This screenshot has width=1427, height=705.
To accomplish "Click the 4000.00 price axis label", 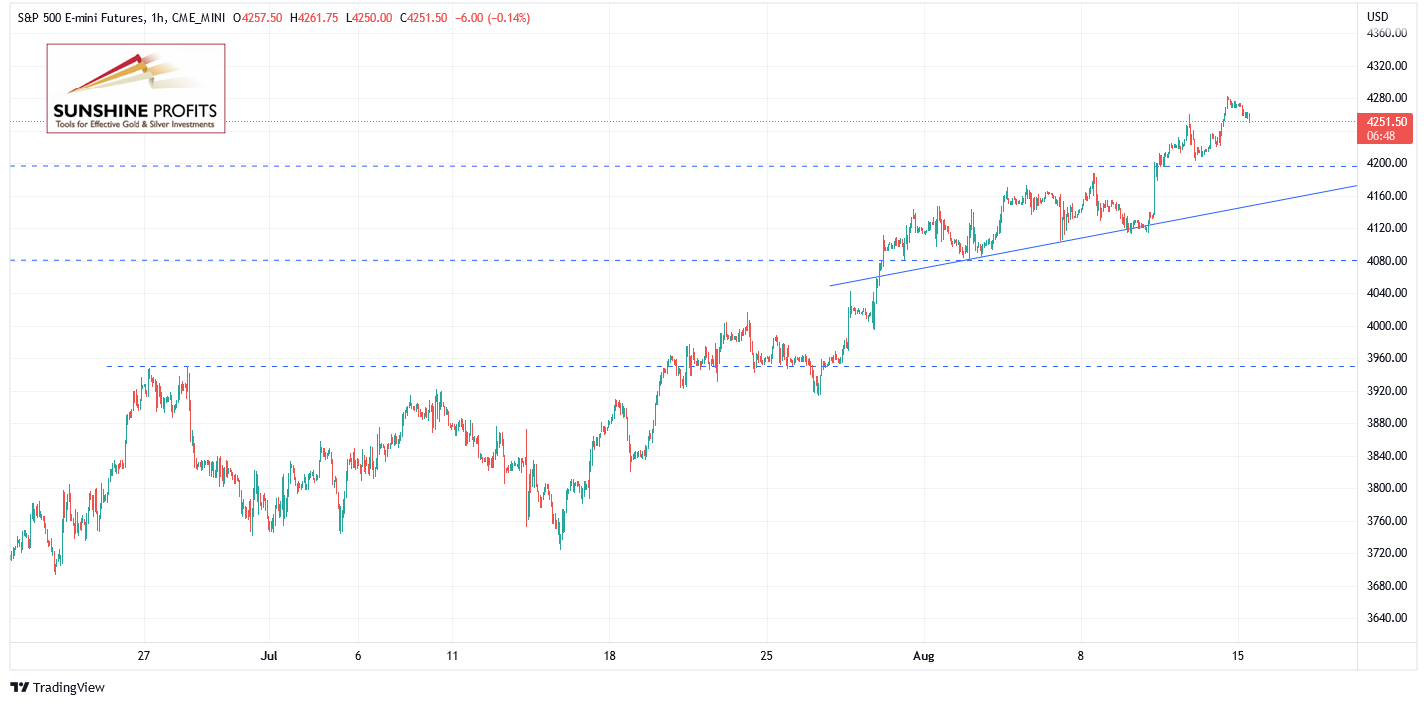I will tap(1387, 326).
